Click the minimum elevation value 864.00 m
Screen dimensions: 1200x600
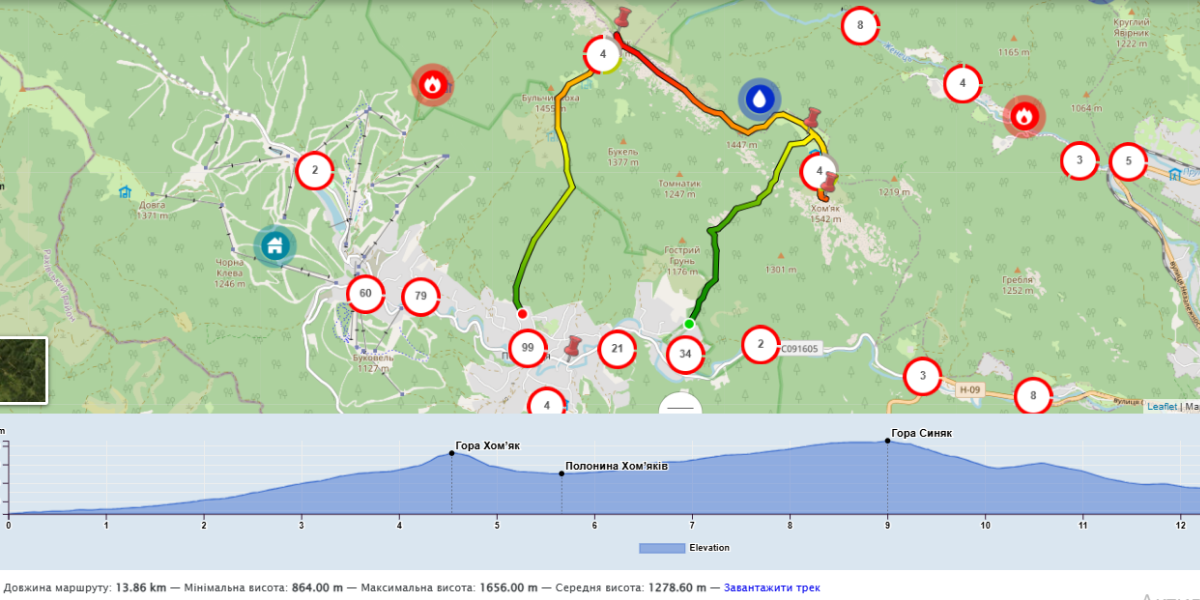(318, 587)
